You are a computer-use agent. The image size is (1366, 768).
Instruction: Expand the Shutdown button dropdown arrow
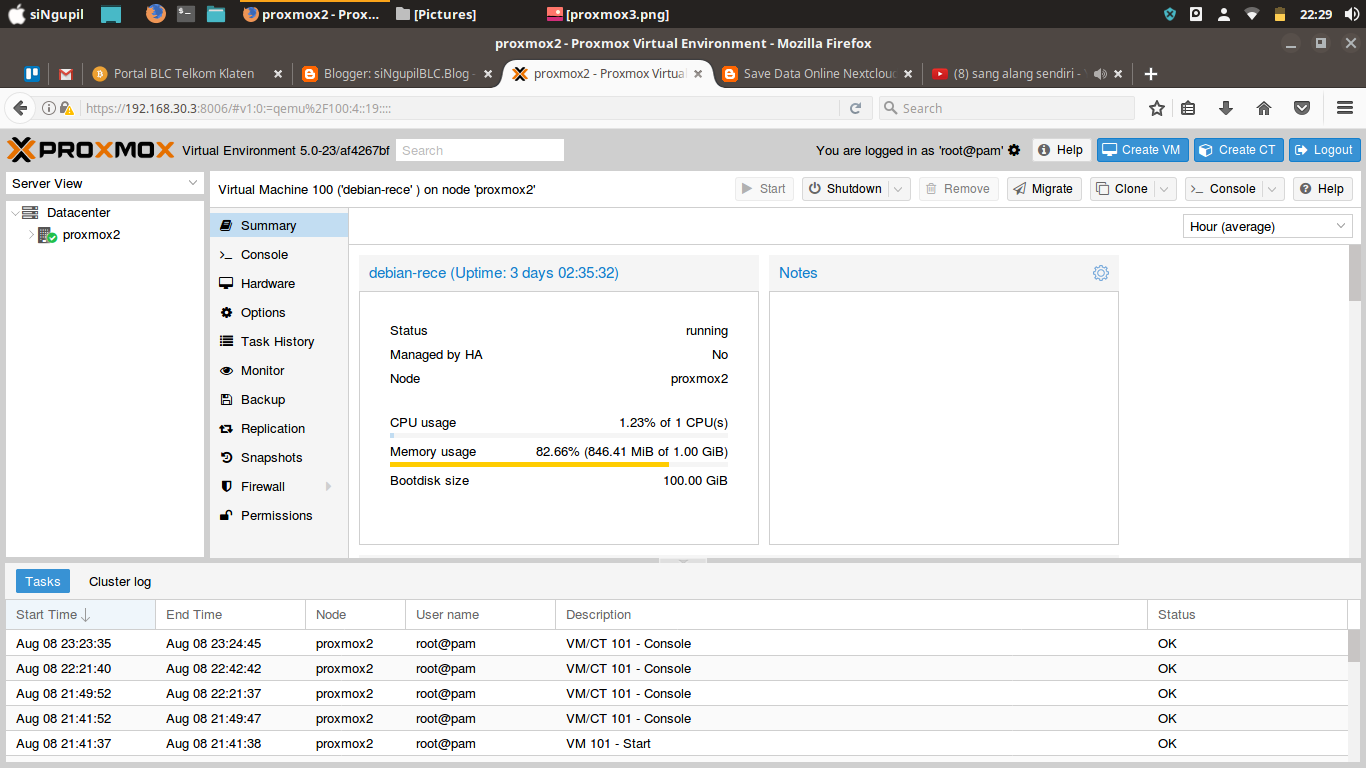pos(899,189)
